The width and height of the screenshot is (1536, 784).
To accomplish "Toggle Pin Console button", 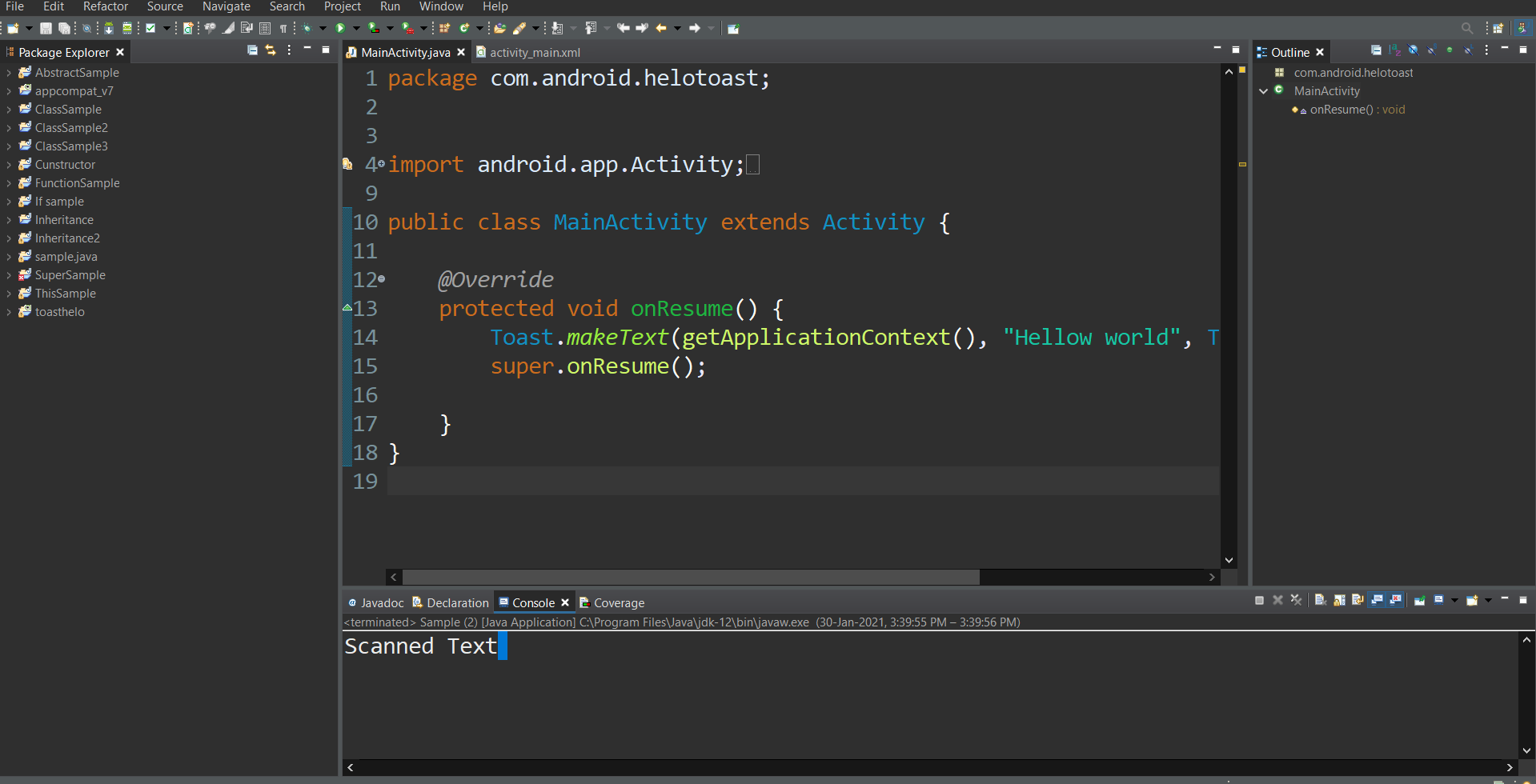I will tap(1419, 600).
